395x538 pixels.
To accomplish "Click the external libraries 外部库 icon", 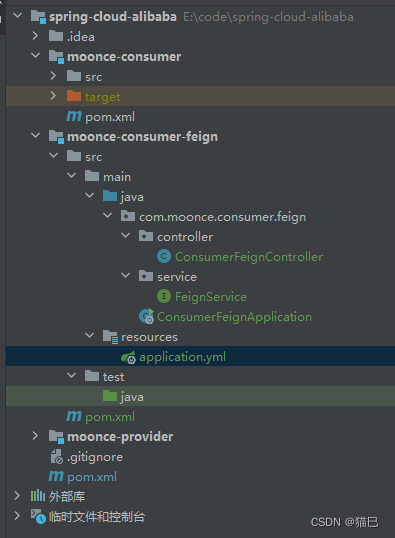I will [38, 496].
